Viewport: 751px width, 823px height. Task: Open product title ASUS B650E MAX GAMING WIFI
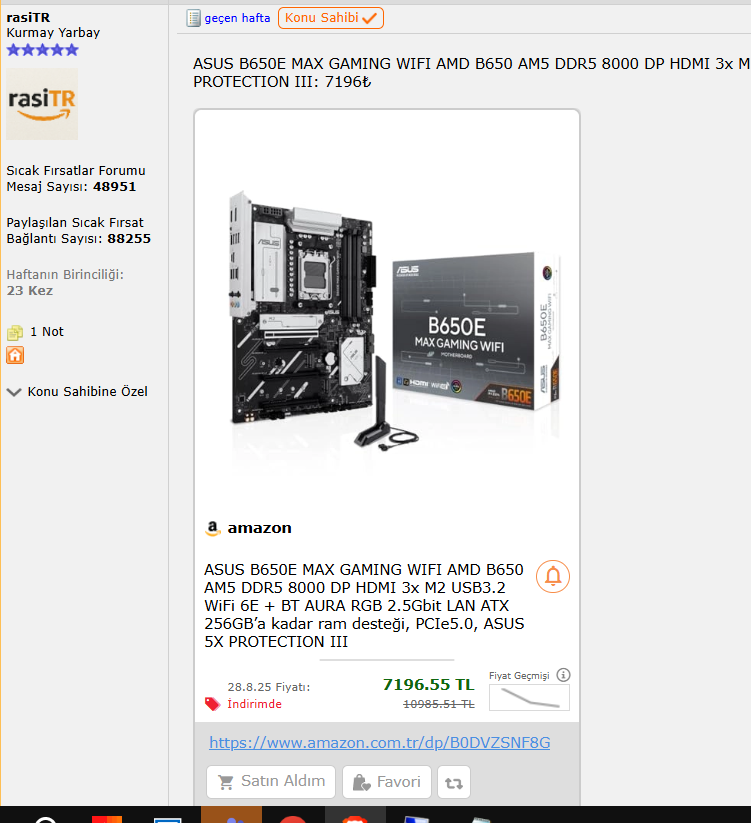point(364,606)
